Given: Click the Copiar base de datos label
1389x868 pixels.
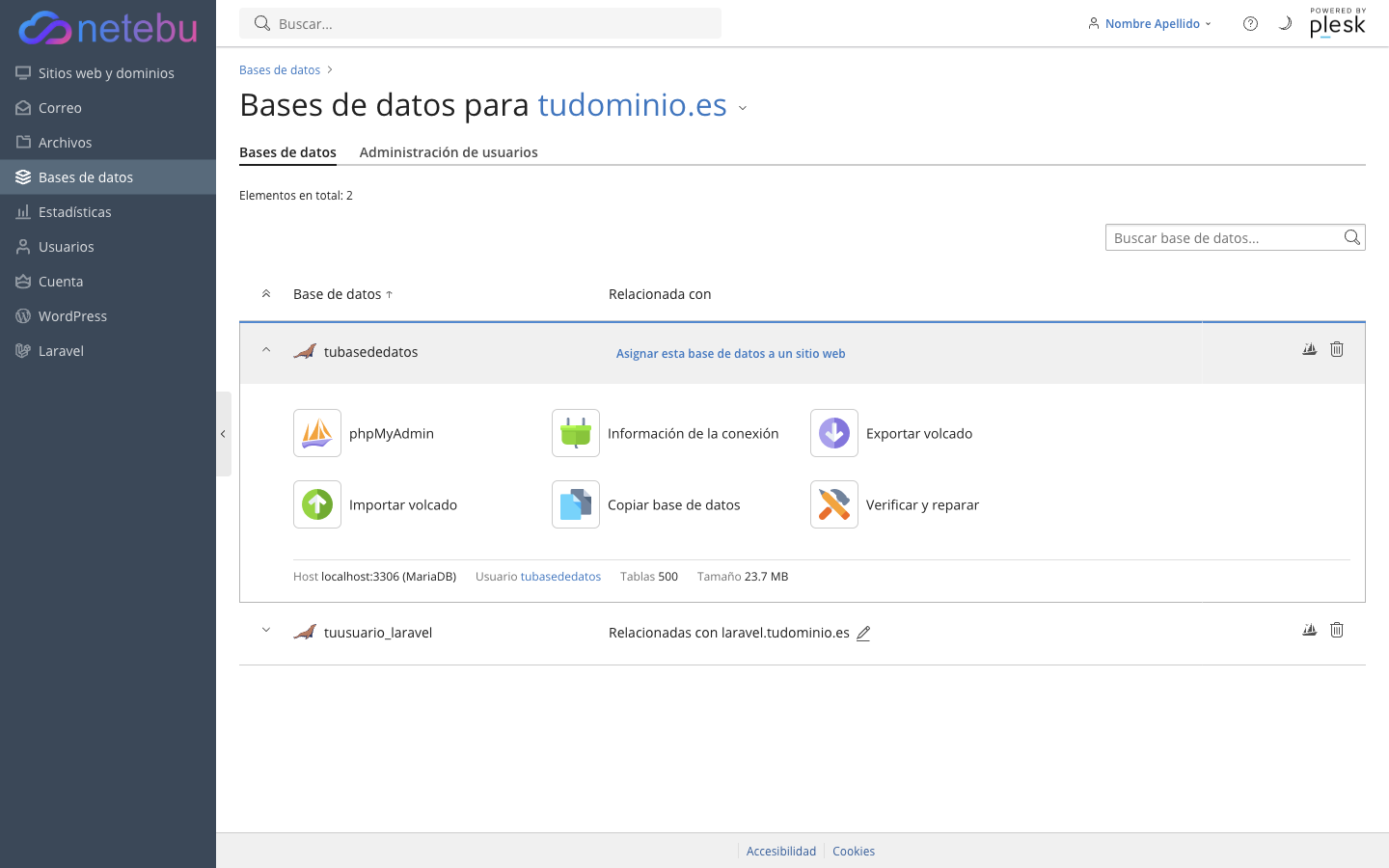Looking at the screenshot, I should click(674, 505).
